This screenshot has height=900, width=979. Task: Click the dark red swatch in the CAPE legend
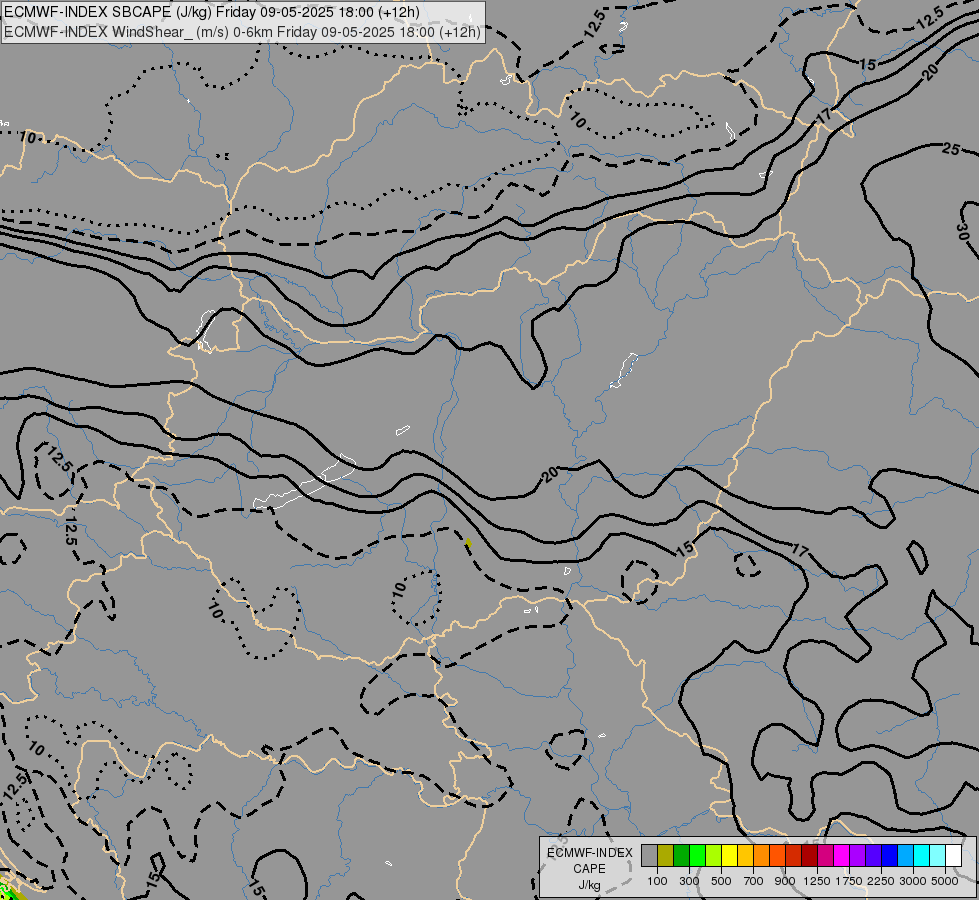pyautogui.click(x=810, y=856)
